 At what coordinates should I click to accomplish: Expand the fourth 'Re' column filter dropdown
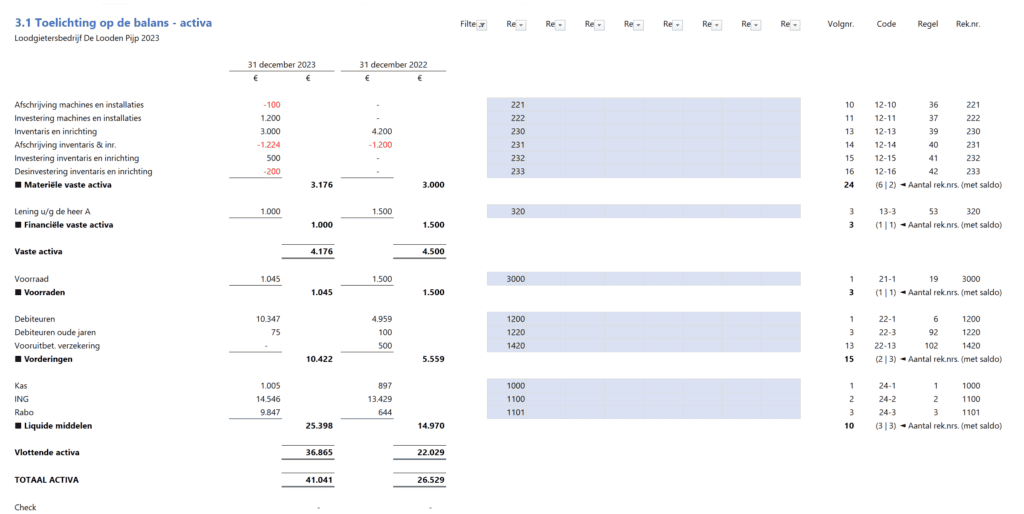point(638,24)
